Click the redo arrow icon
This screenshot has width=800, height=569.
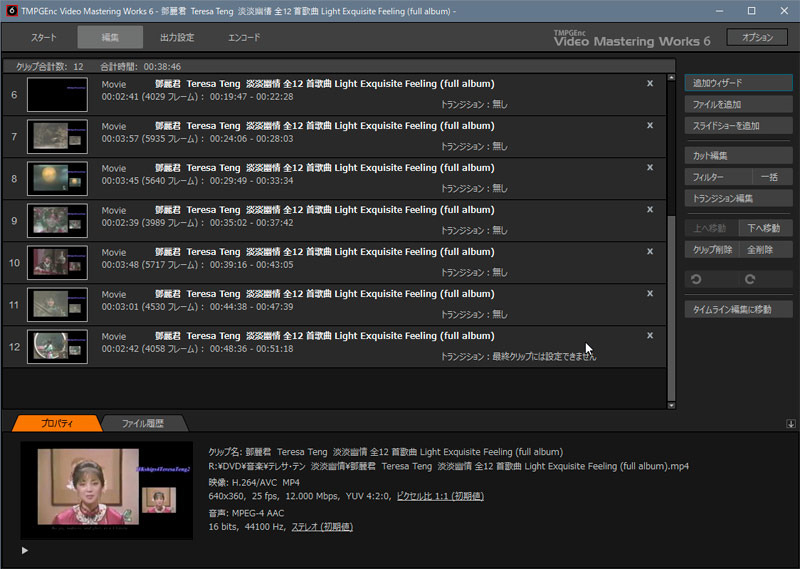(x=750, y=279)
